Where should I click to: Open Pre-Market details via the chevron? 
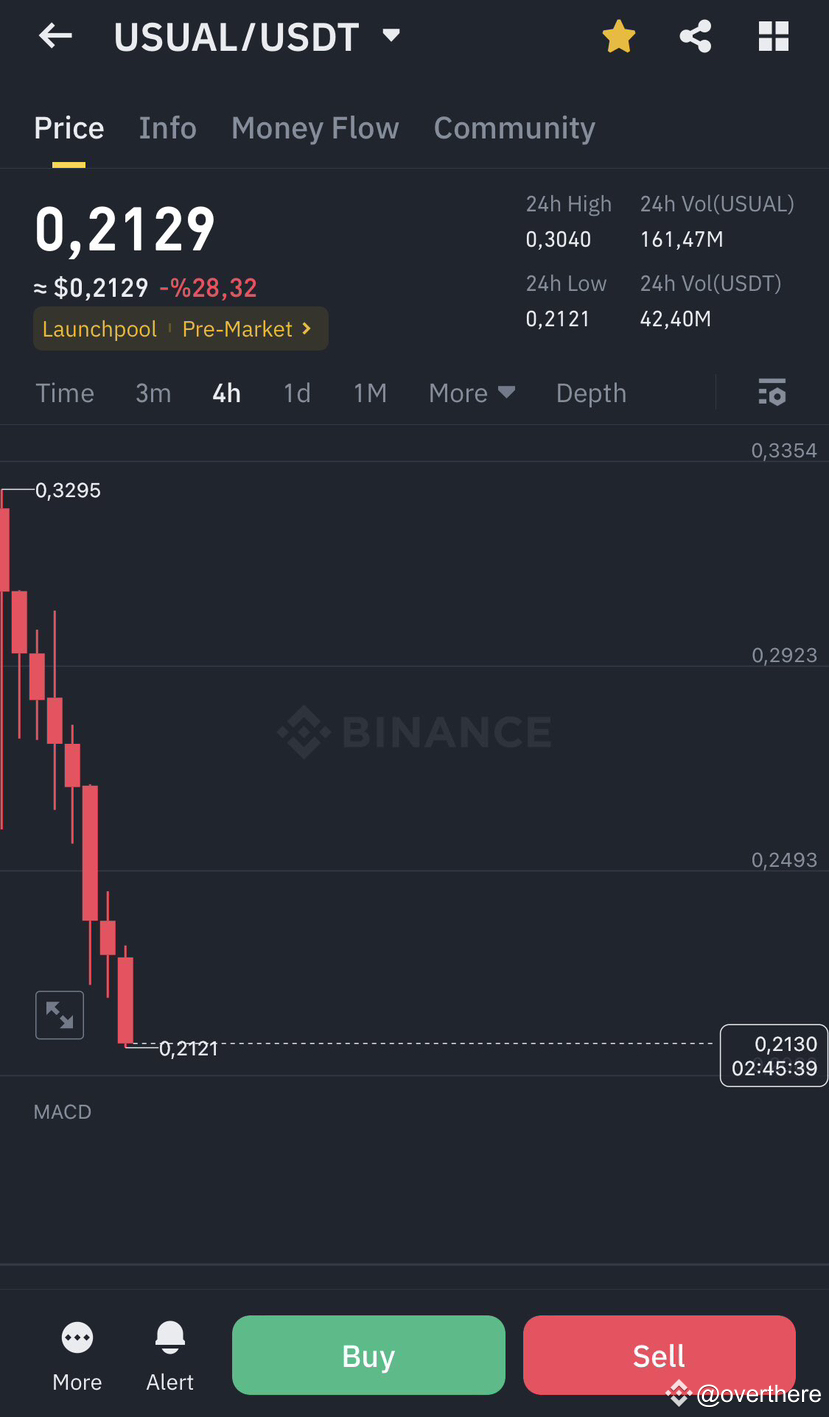point(247,328)
